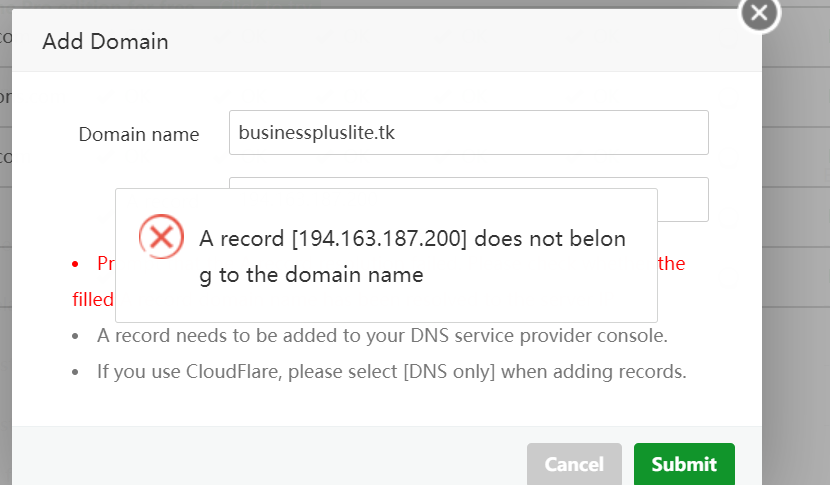Click the CloudFlare hint line
This screenshot has width=830, height=485.
click(391, 372)
